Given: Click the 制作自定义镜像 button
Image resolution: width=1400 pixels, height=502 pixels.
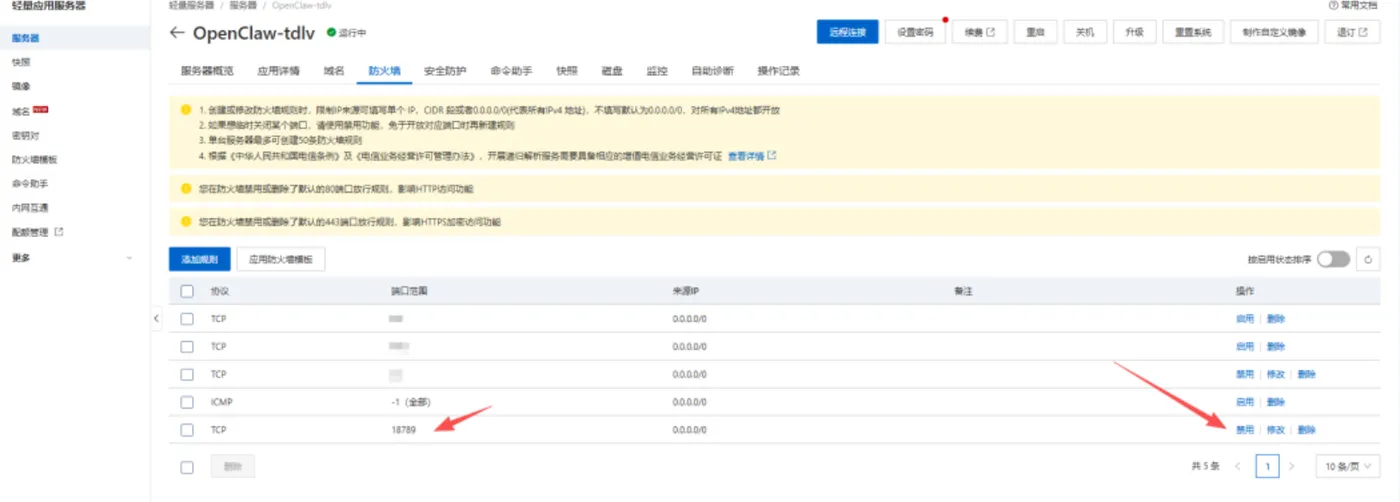Looking at the screenshot, I should pos(1274,32).
